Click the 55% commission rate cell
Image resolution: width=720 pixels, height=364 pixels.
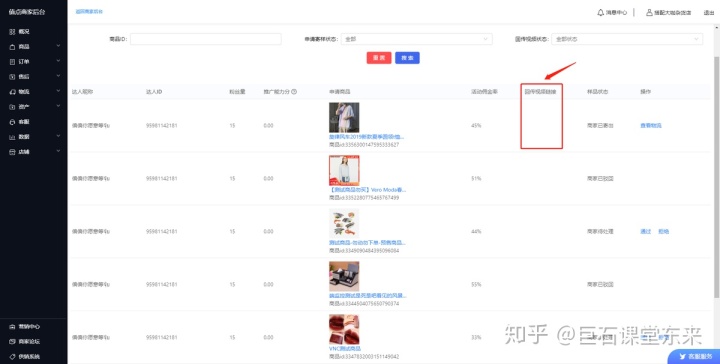pyautogui.click(x=476, y=285)
